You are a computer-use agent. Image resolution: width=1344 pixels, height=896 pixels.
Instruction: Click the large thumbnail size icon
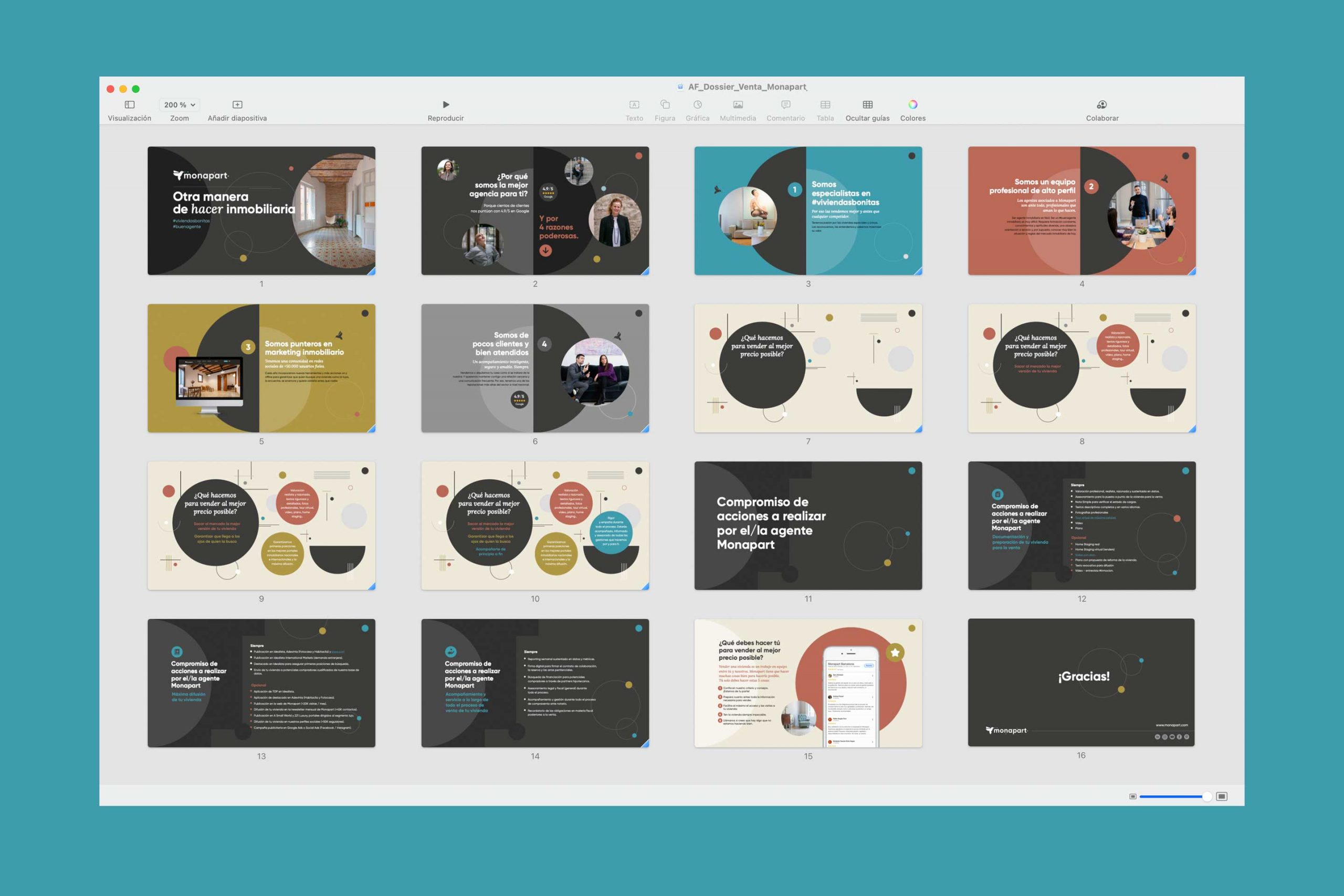tap(1221, 797)
